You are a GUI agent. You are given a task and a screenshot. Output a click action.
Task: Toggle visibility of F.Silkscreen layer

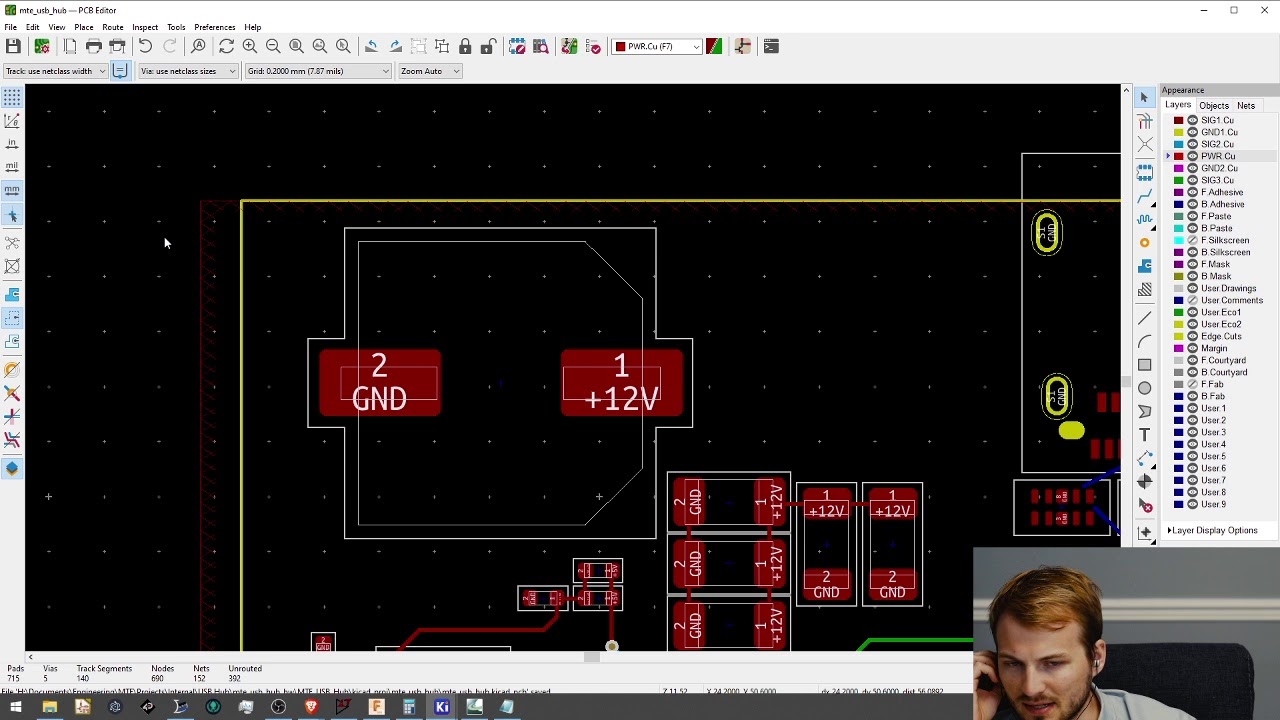coord(1192,240)
